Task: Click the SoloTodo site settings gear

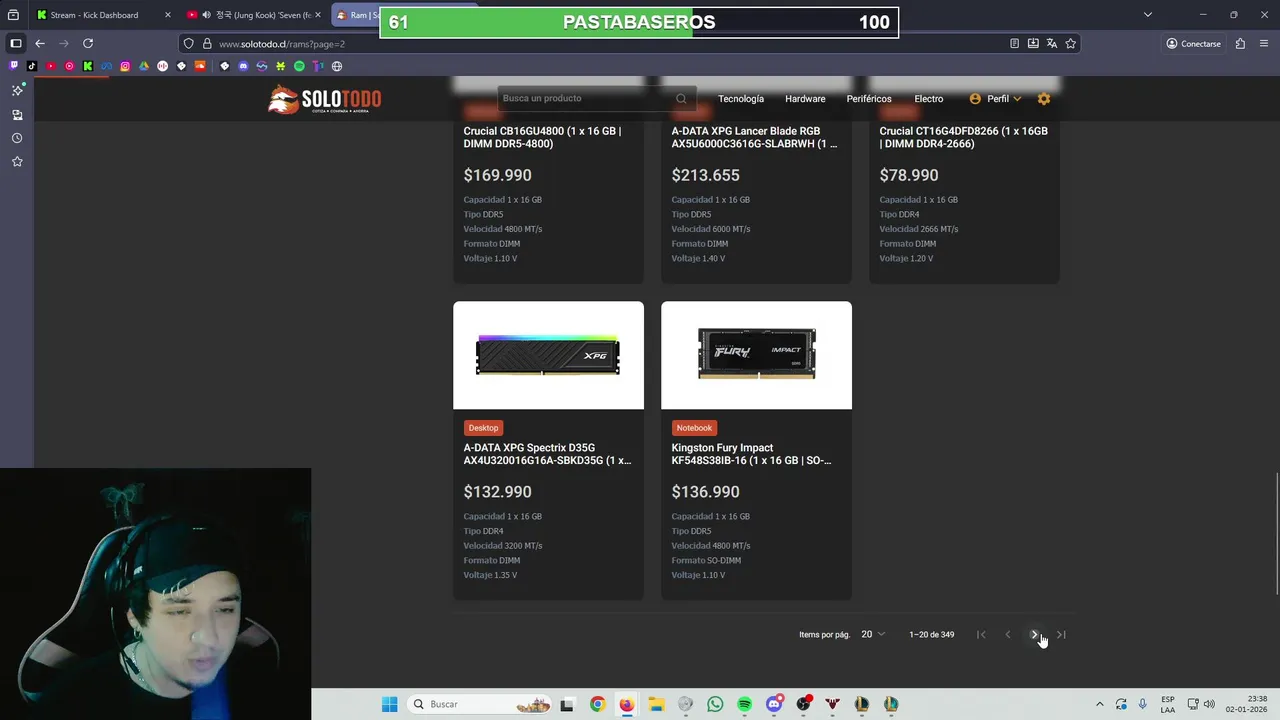Action: pos(1044,99)
